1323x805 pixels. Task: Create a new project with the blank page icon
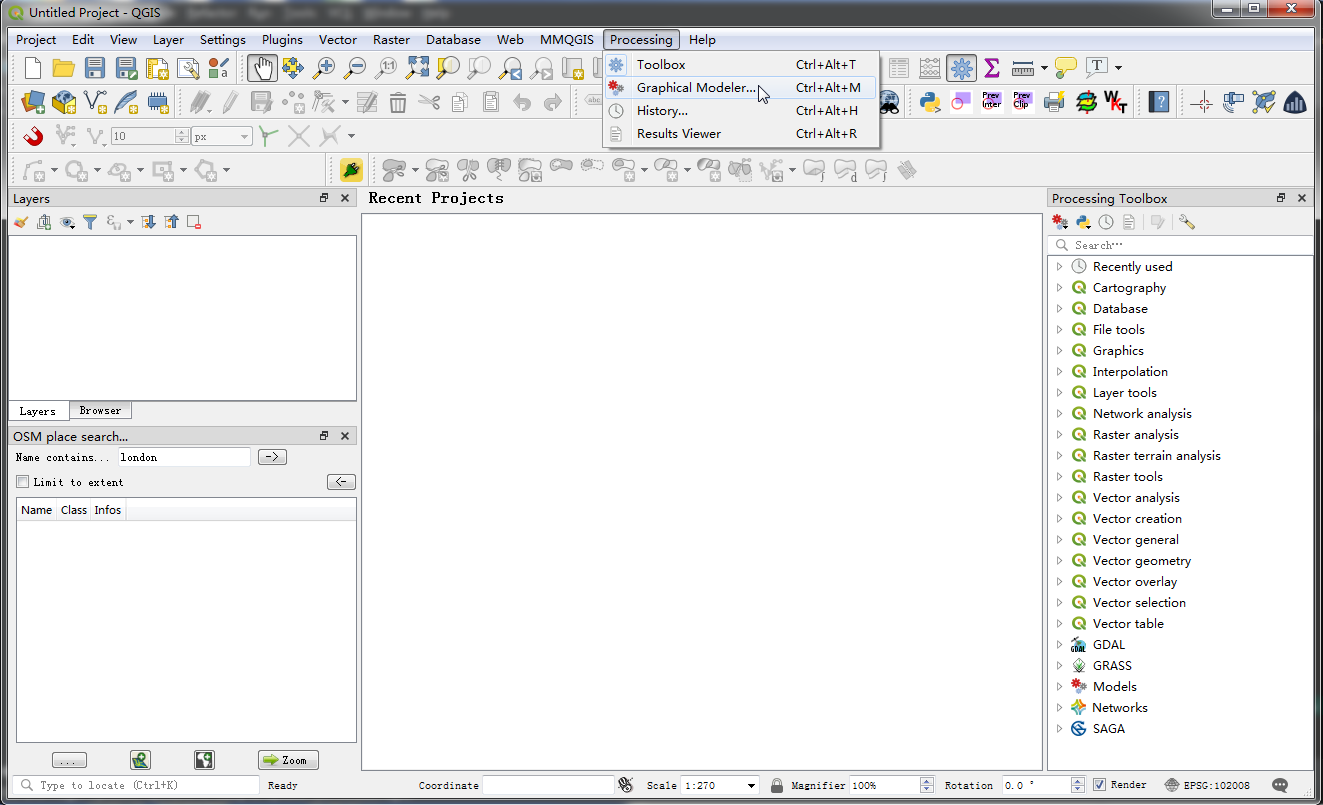click(33, 68)
